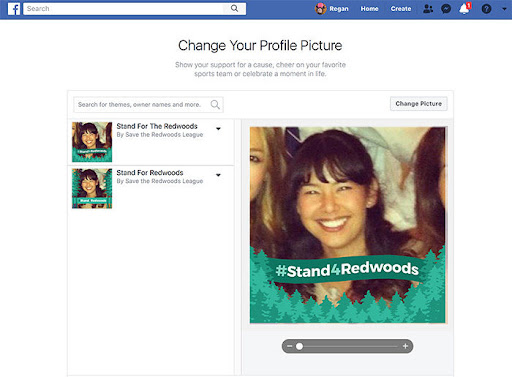The image size is (512, 377).
Task: Click Regan's profile avatar picture
Action: coord(320,9)
